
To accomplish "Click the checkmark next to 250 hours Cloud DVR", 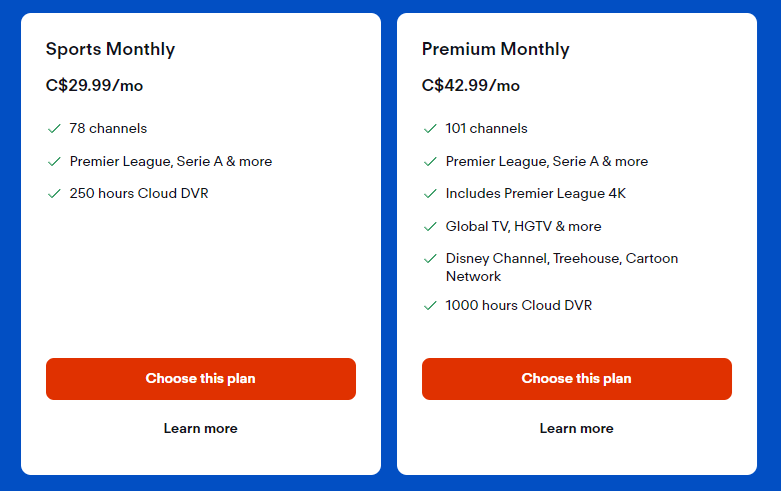I will click(54, 194).
